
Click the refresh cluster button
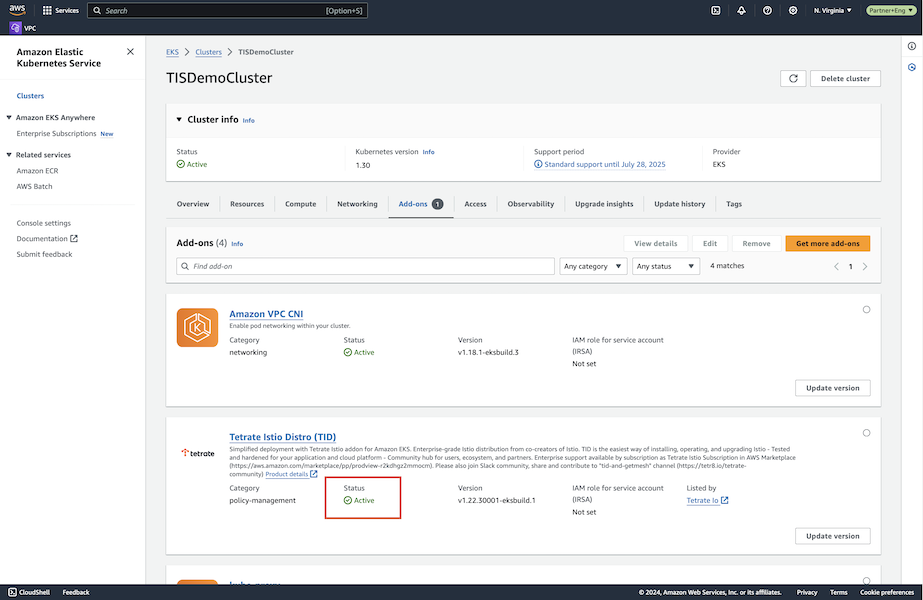(x=793, y=78)
